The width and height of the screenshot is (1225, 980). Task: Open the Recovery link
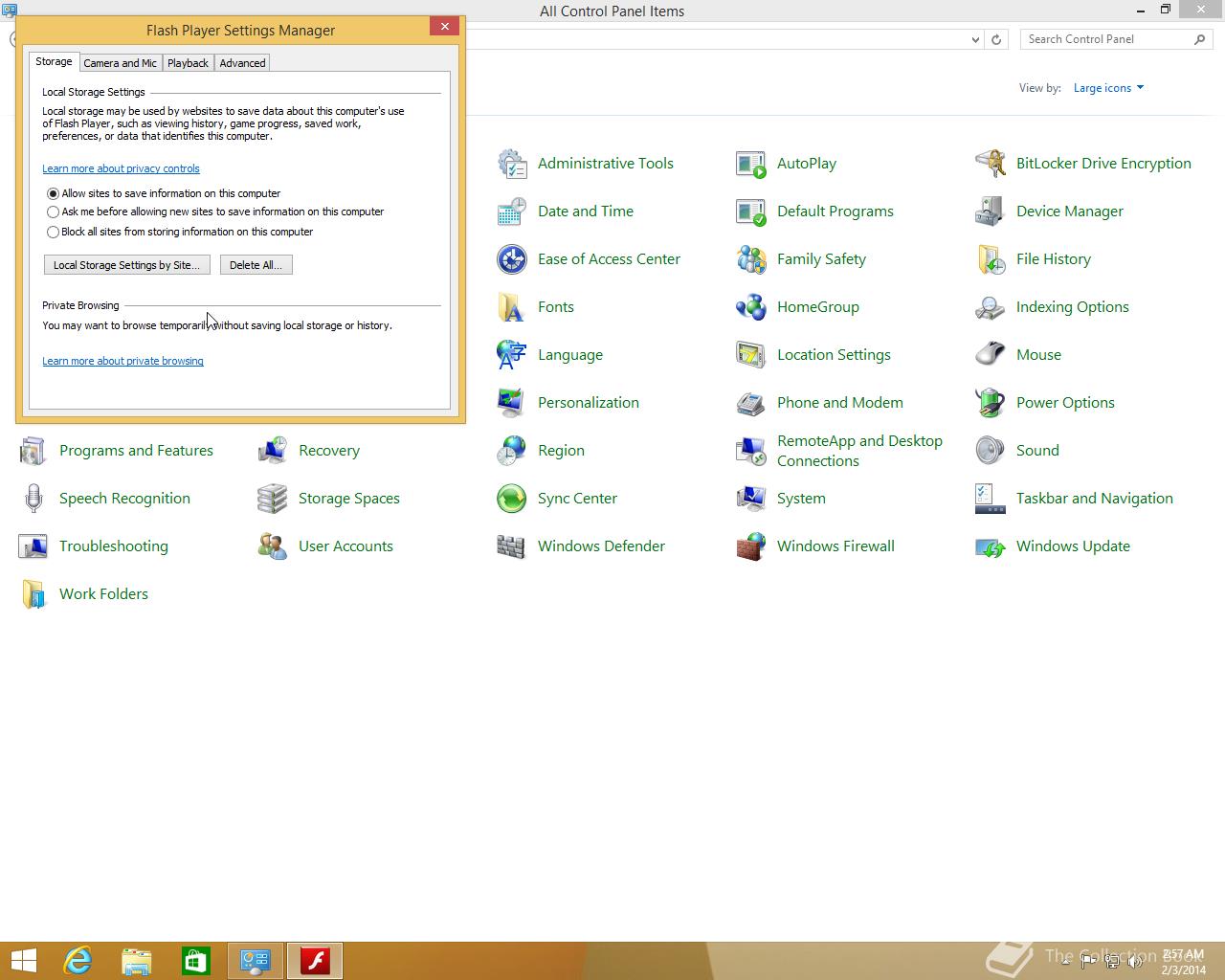(329, 451)
